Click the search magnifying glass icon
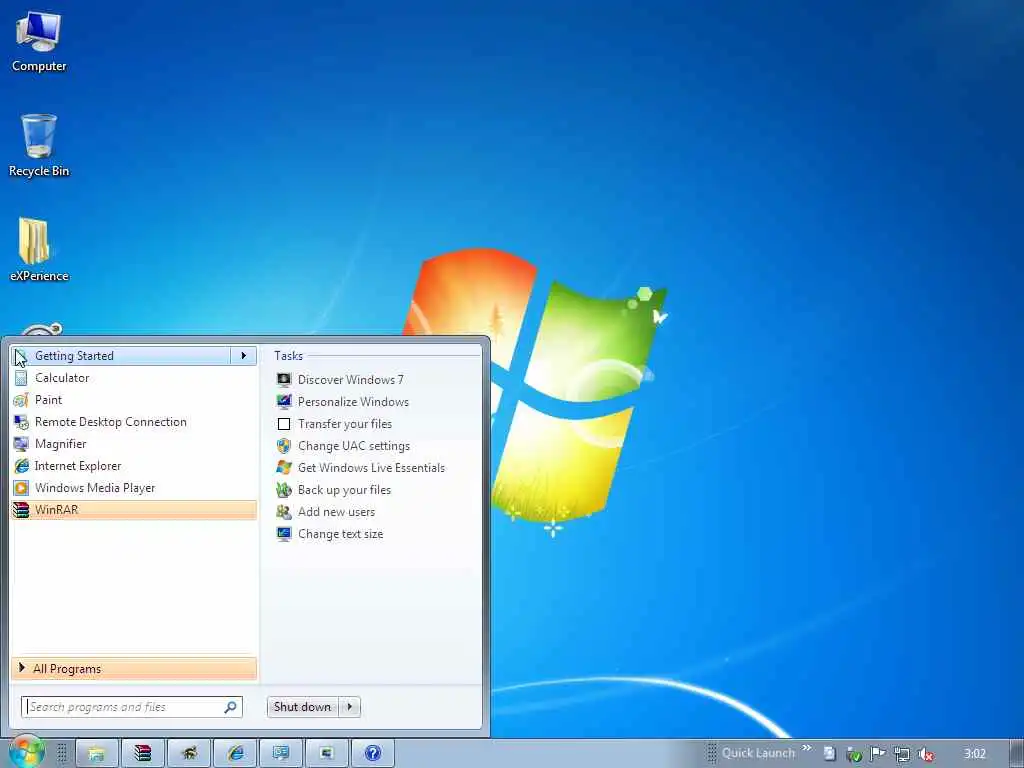 pyautogui.click(x=231, y=707)
